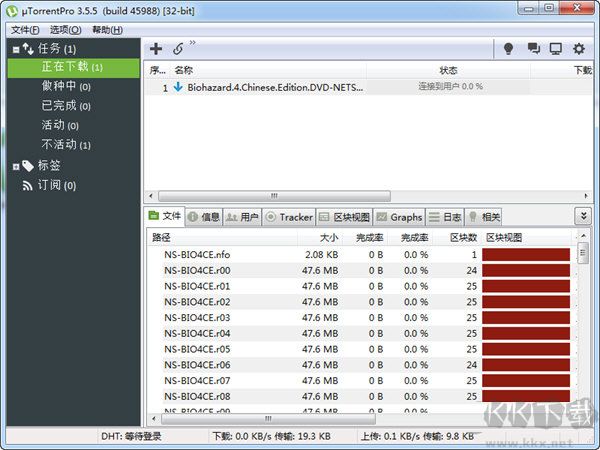Collapse the 任务 tree node
The width and height of the screenshot is (600, 450).
tap(16, 49)
